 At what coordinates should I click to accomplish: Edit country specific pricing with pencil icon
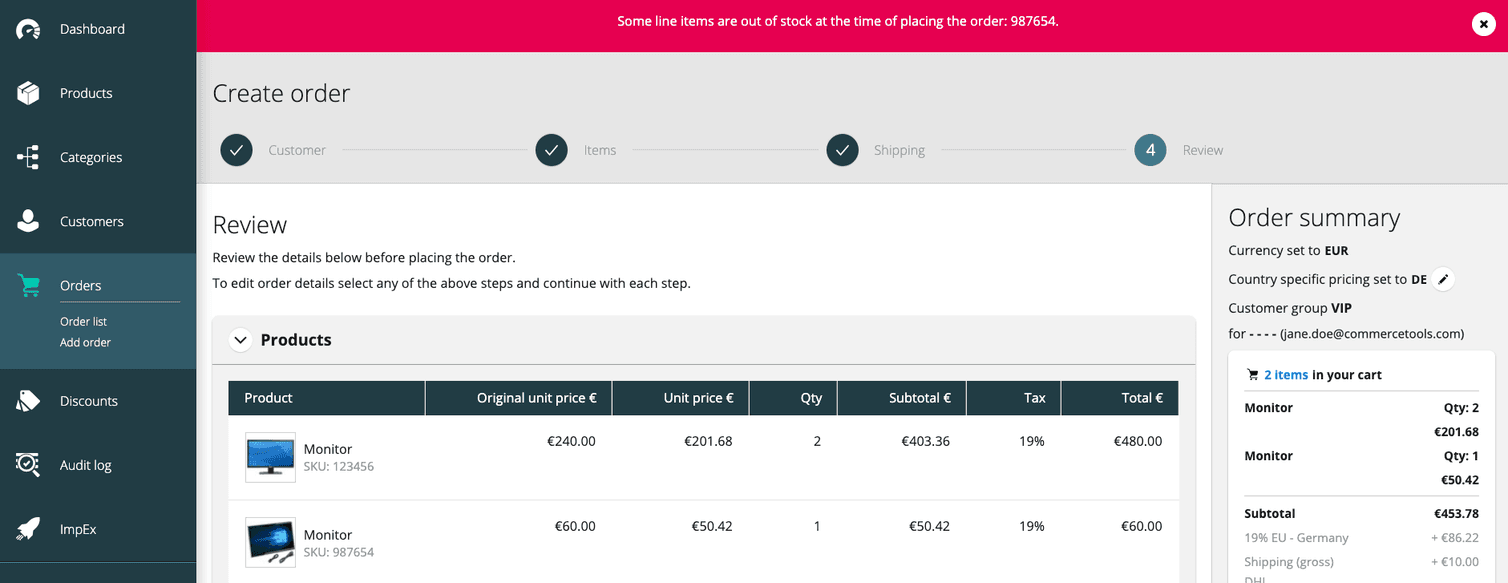click(1442, 279)
